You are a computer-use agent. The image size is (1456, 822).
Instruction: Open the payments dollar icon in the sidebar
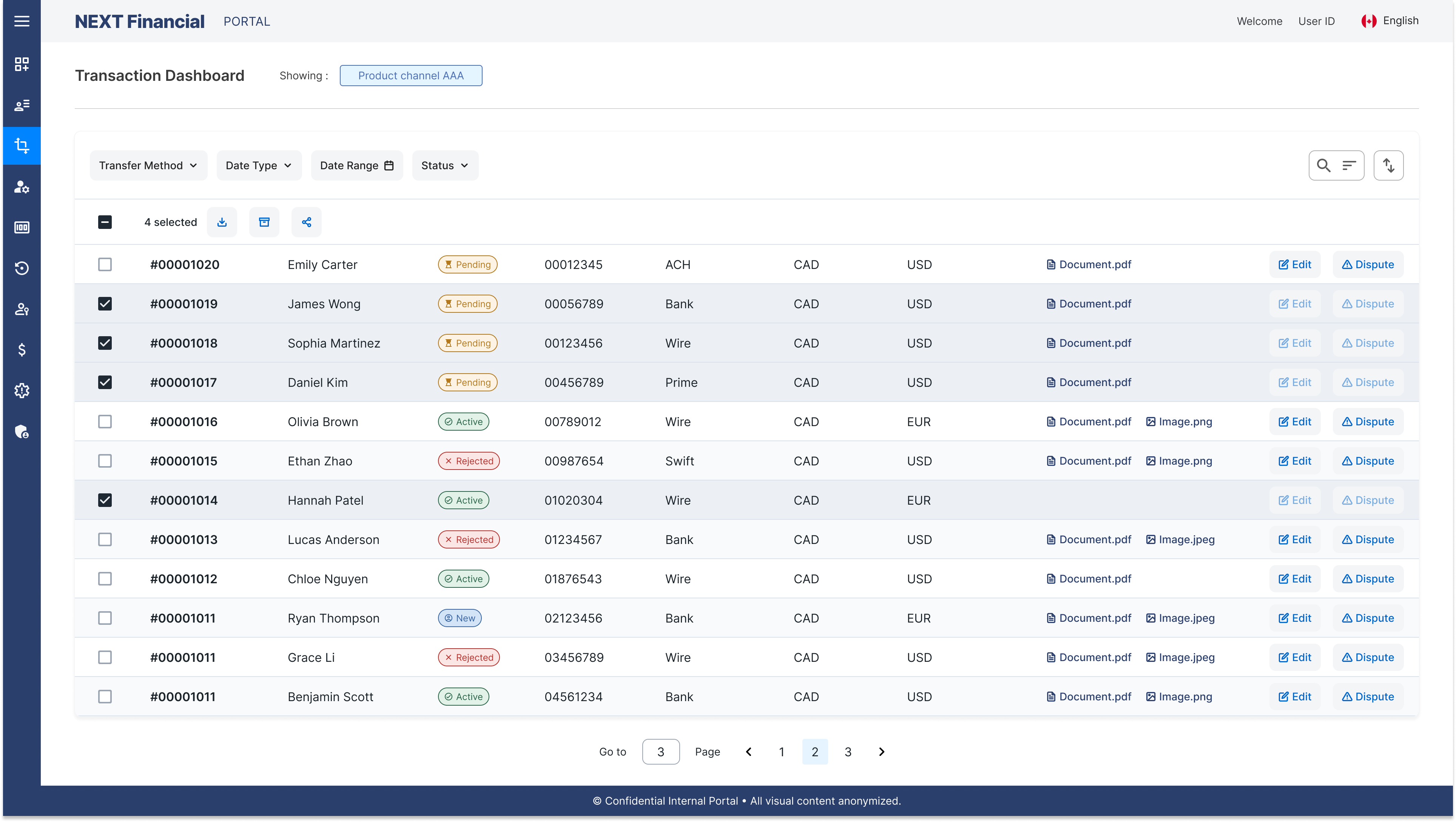click(22, 350)
